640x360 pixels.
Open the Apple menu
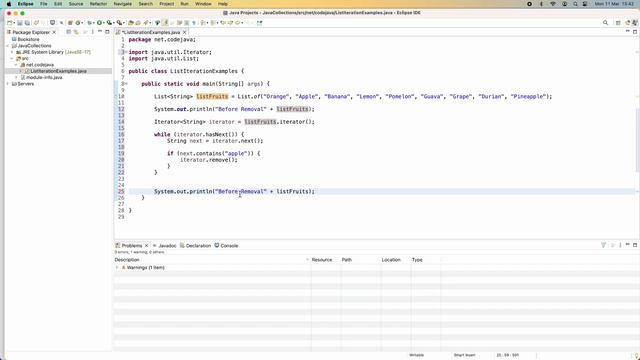pos(9,4)
